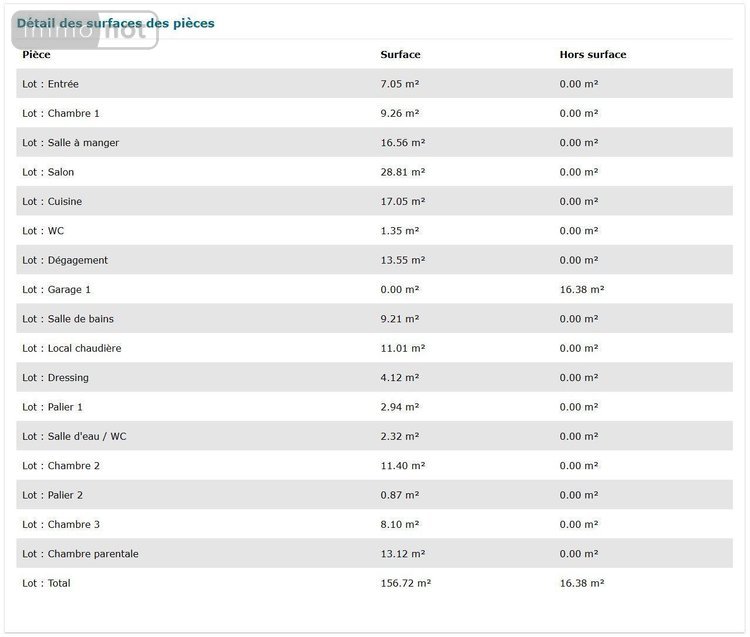Click the total surface value 156.72 m²
Screen dimensions: 750x637
pyautogui.click(x=406, y=583)
